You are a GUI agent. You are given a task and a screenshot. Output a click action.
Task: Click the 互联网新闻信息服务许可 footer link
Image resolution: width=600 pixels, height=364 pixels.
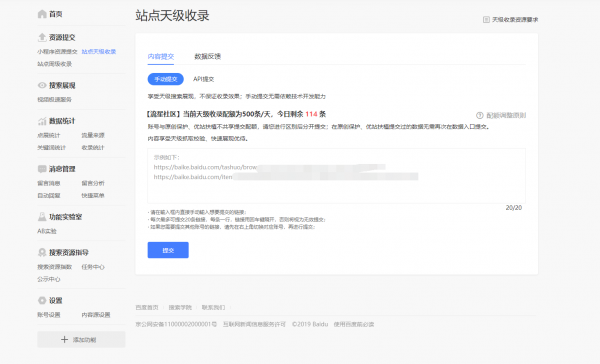(x=254, y=324)
